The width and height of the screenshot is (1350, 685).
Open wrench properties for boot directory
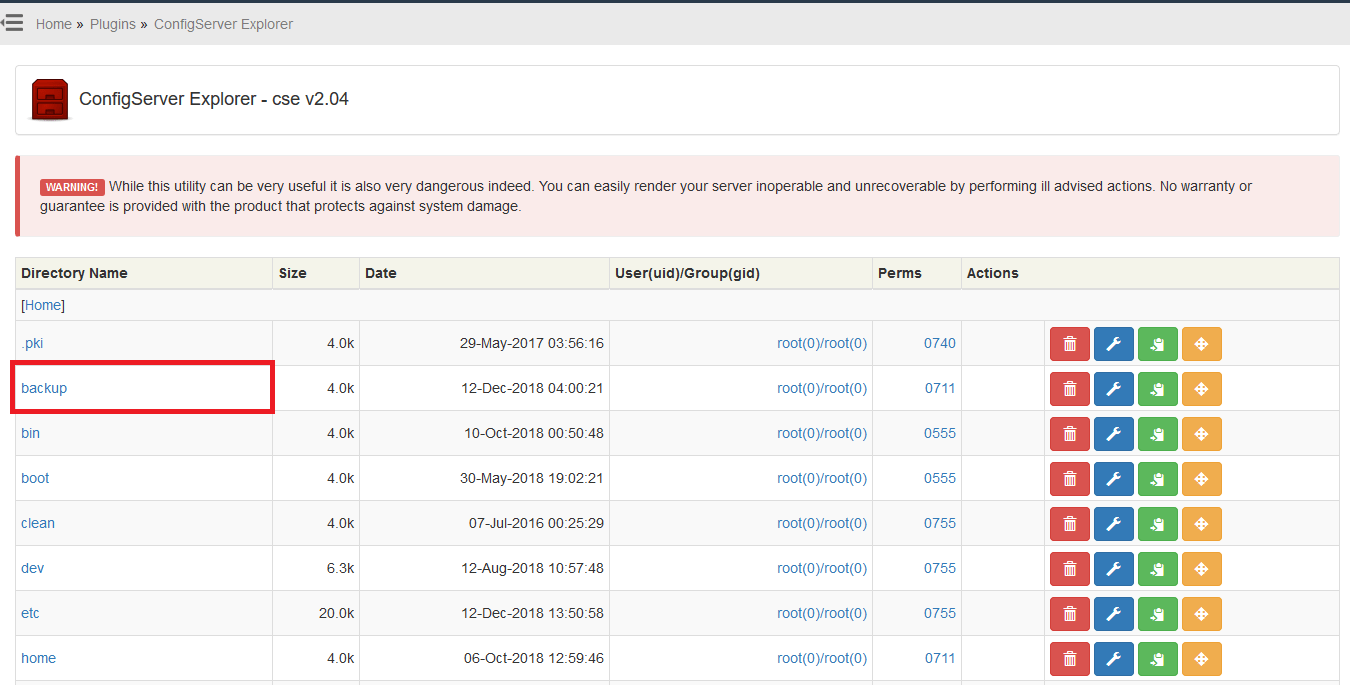coord(1114,479)
